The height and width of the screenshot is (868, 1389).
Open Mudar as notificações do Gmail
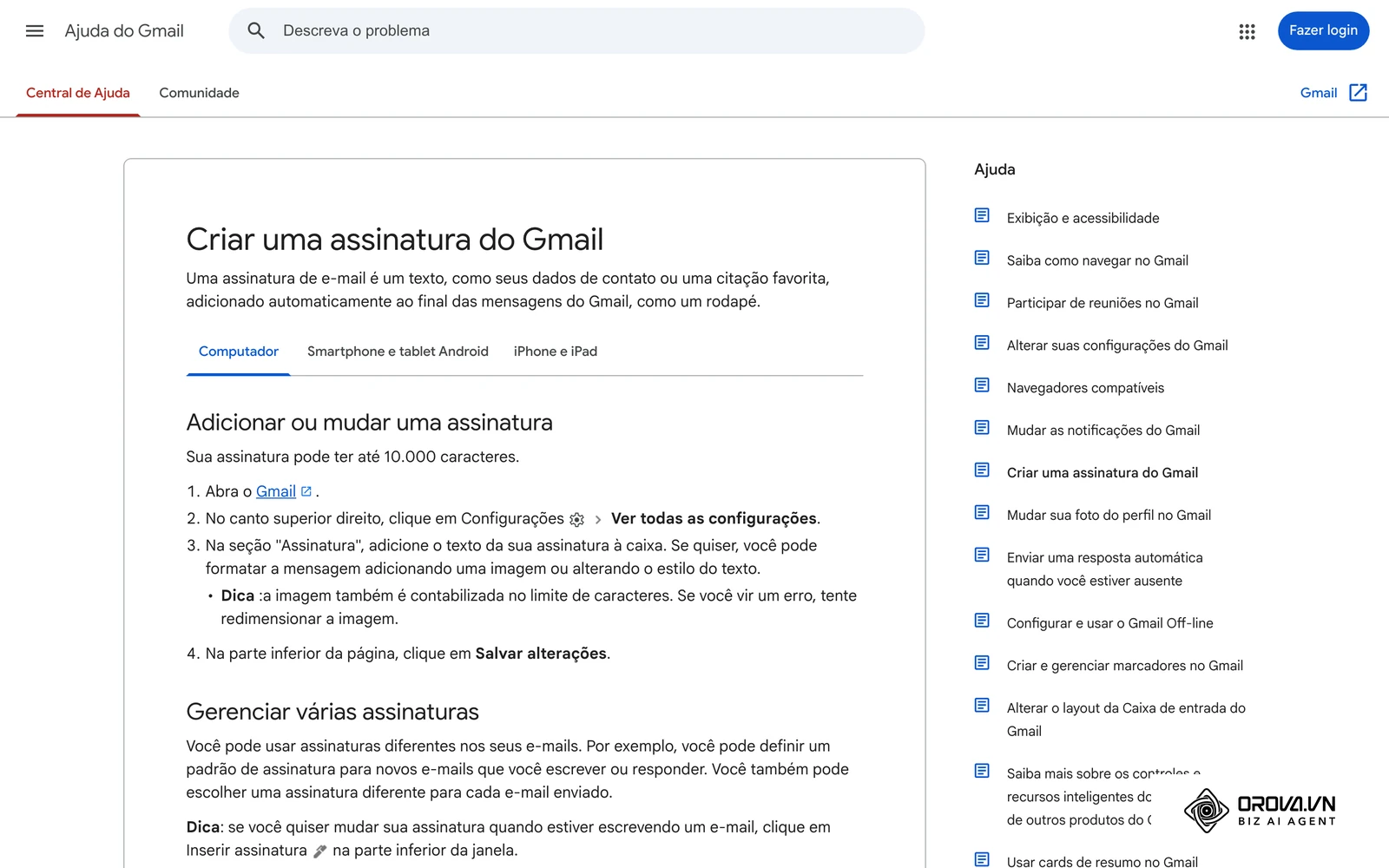[x=1103, y=431]
